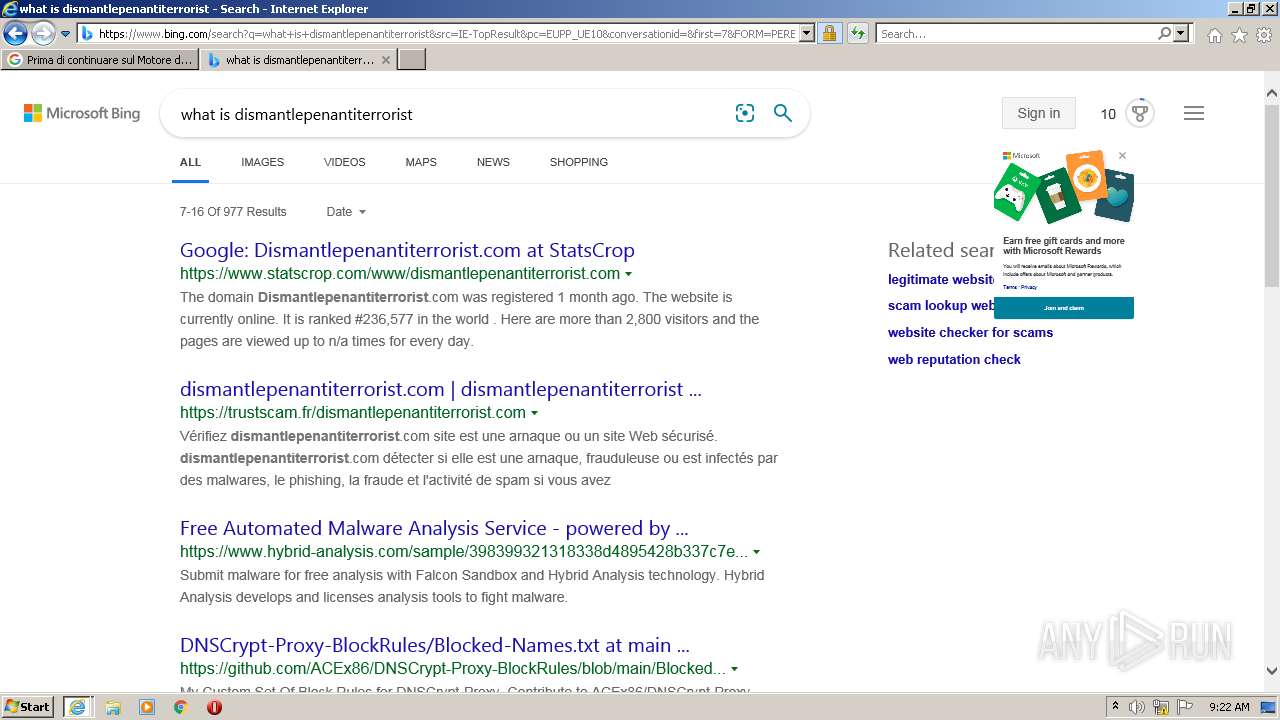Open the recent pages dropdown arrow
The height and width of the screenshot is (720, 1280).
point(66,34)
